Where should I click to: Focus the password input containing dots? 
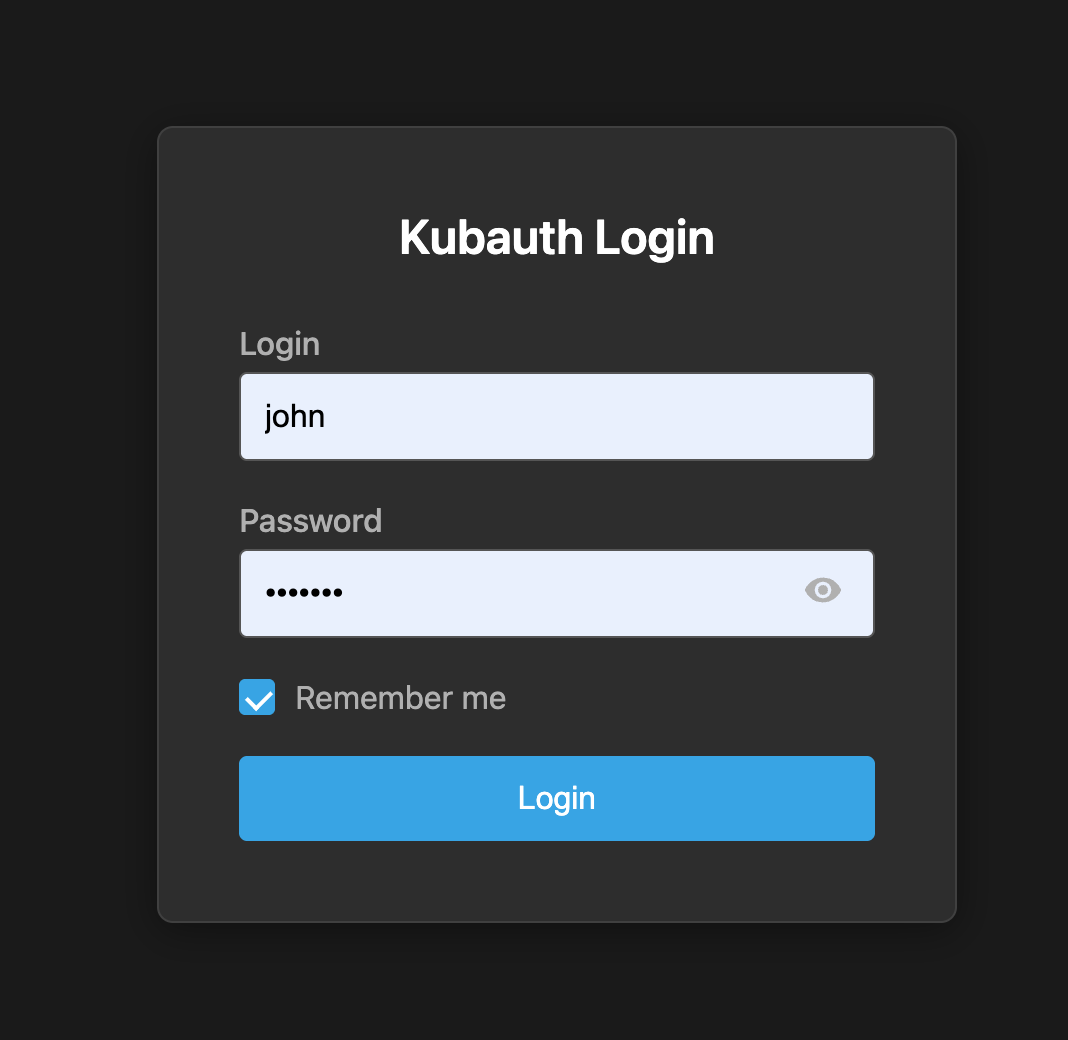pyautogui.click(x=500, y=593)
